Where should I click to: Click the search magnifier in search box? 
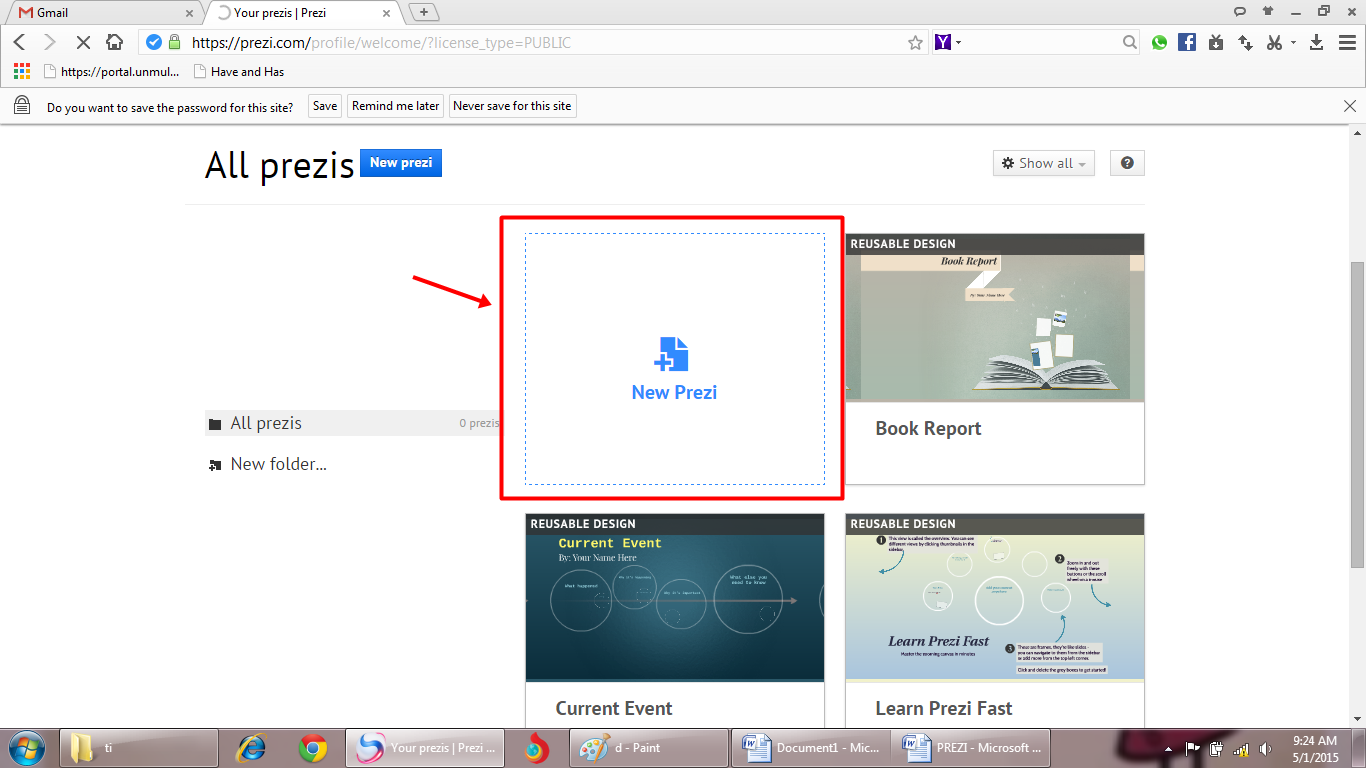(x=1130, y=42)
